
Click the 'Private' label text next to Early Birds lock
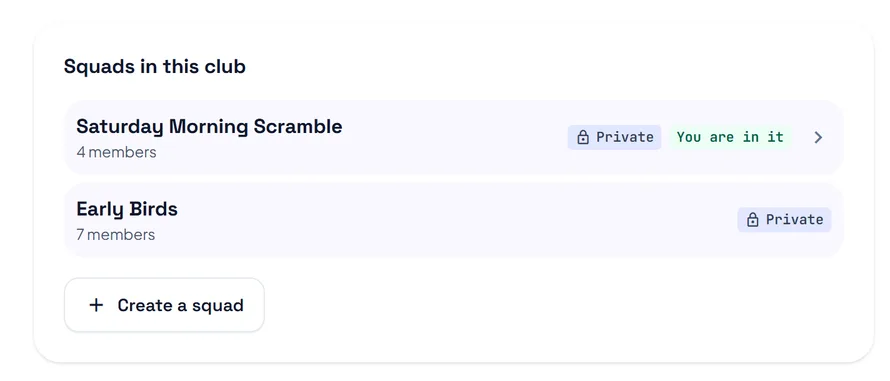click(795, 220)
